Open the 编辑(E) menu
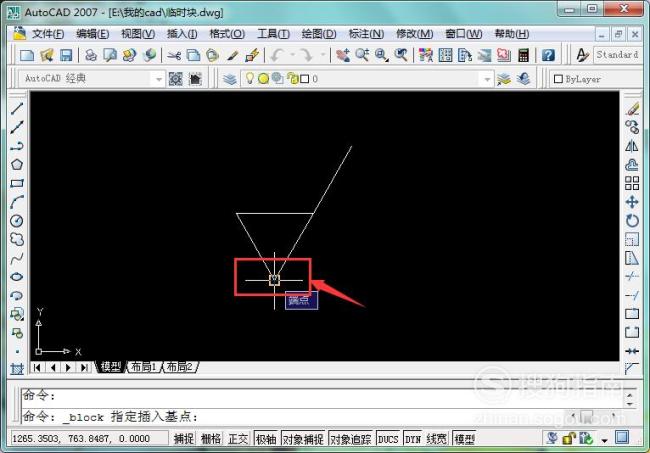 tap(92, 34)
